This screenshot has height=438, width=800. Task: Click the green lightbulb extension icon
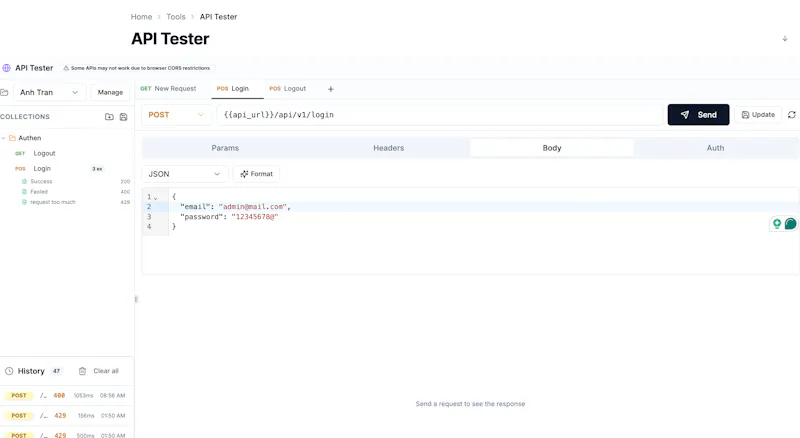click(777, 224)
